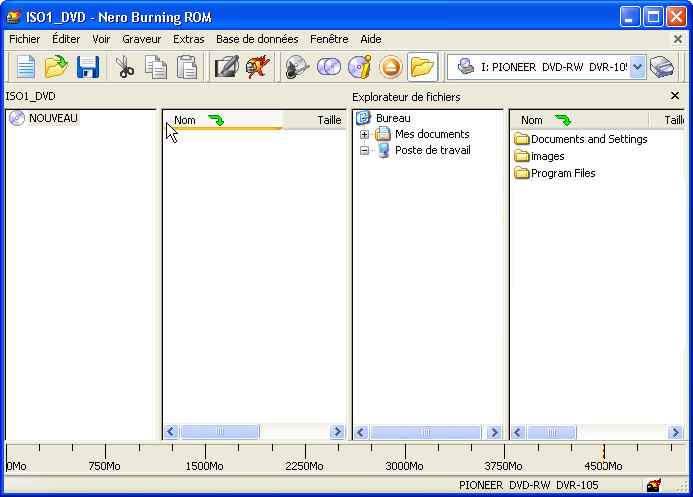The image size is (693, 497).
Task: Open the PIONEER DVD-RW drive dropdown
Action: coord(637,67)
